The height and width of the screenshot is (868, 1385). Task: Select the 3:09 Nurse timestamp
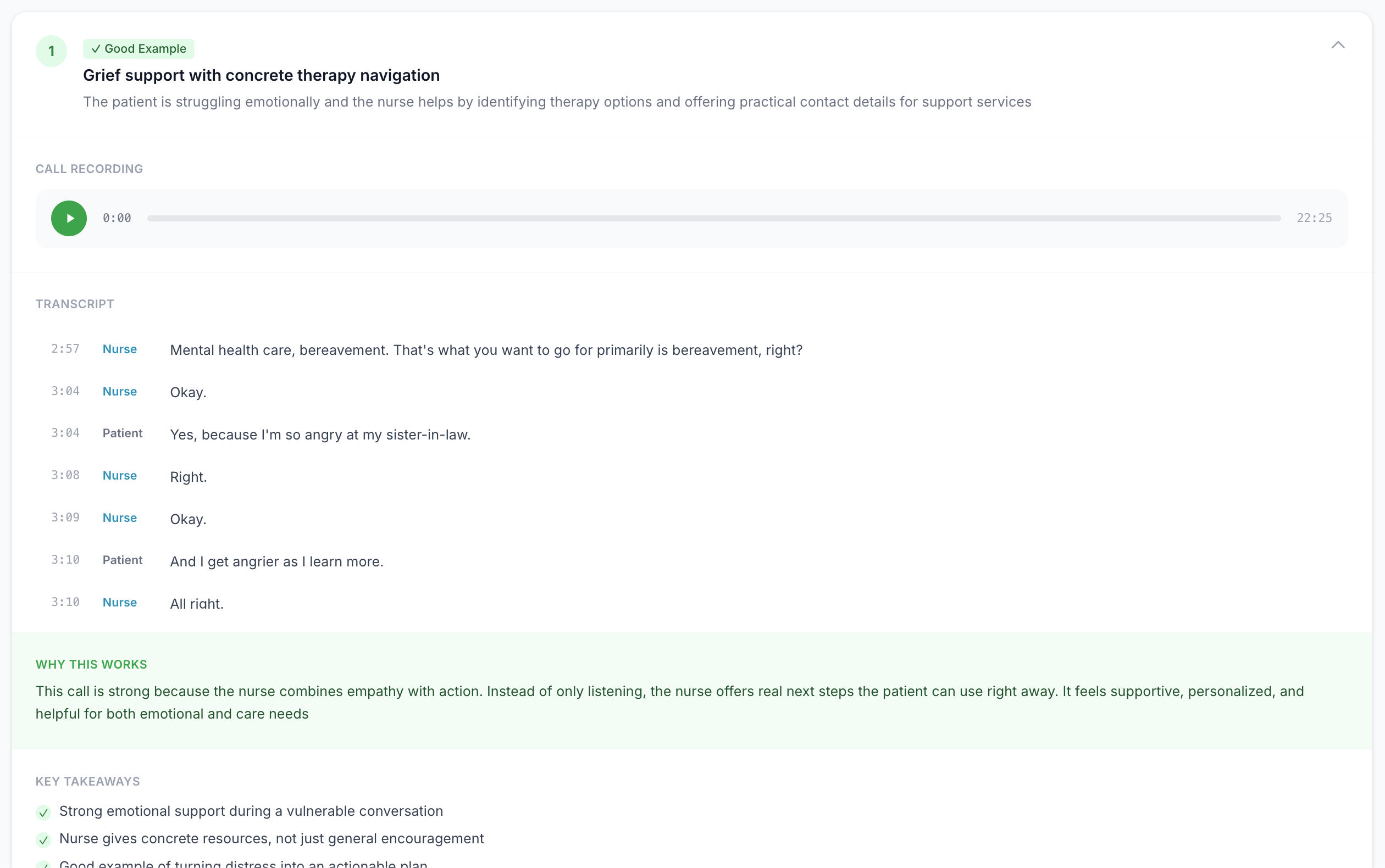point(65,518)
